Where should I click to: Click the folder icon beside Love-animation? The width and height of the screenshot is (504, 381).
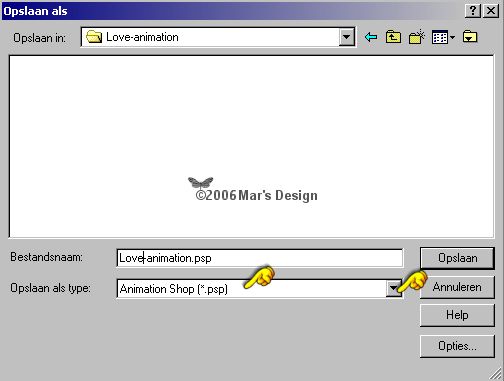[x=94, y=37]
